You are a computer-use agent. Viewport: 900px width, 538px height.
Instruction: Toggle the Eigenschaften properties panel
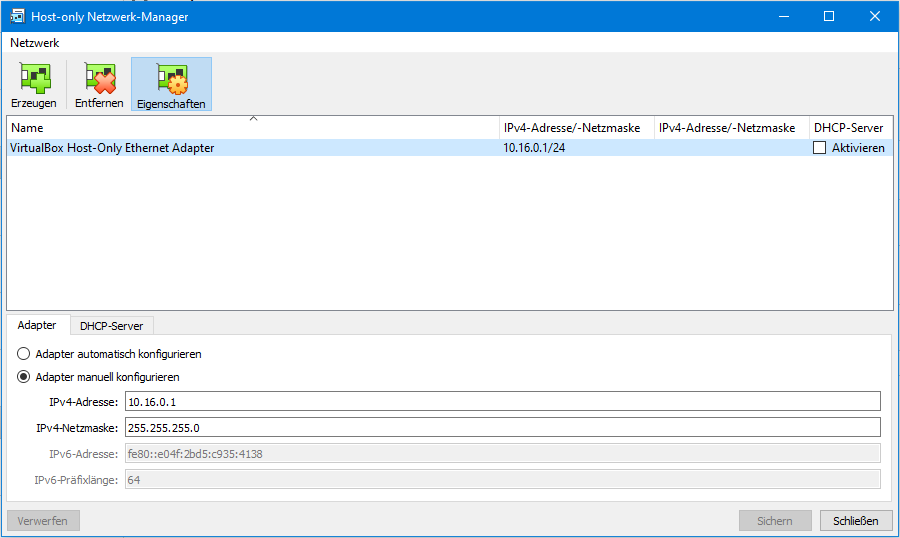[x=171, y=84]
